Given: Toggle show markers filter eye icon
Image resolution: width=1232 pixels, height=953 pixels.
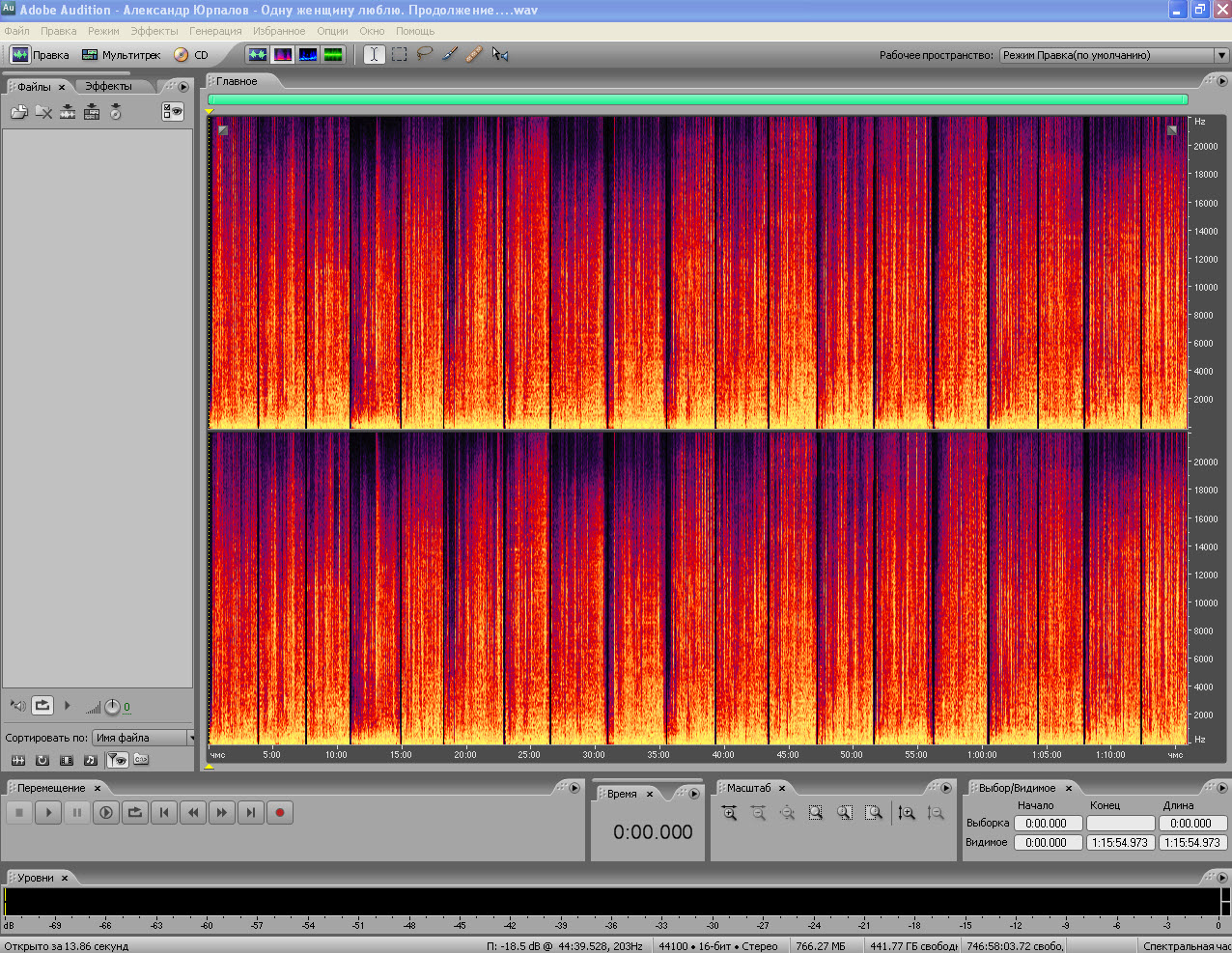Looking at the screenshot, I should point(117,760).
